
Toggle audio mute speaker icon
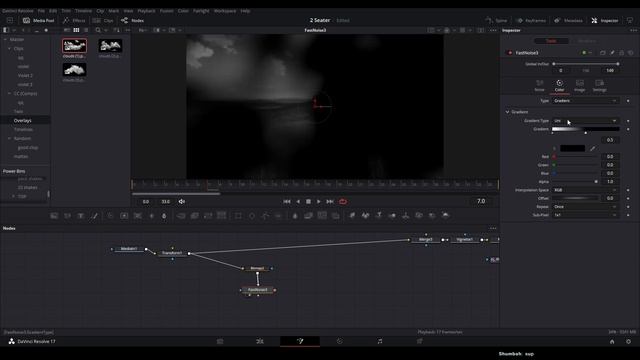(x=182, y=202)
